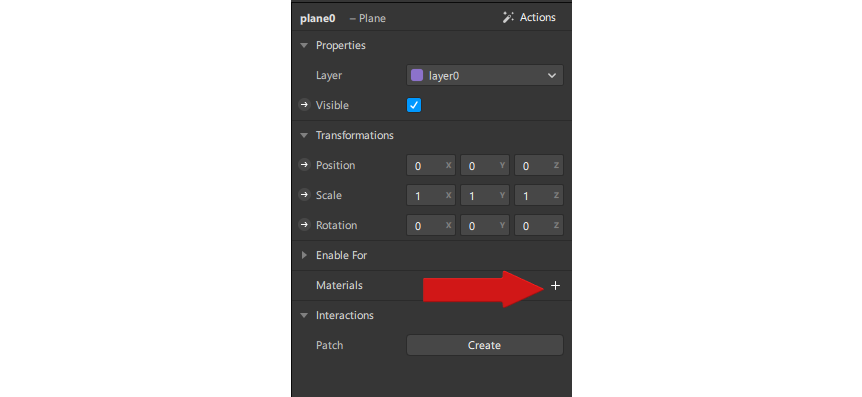Create a Patch with the Create button
The image size is (862, 397).
(485, 345)
